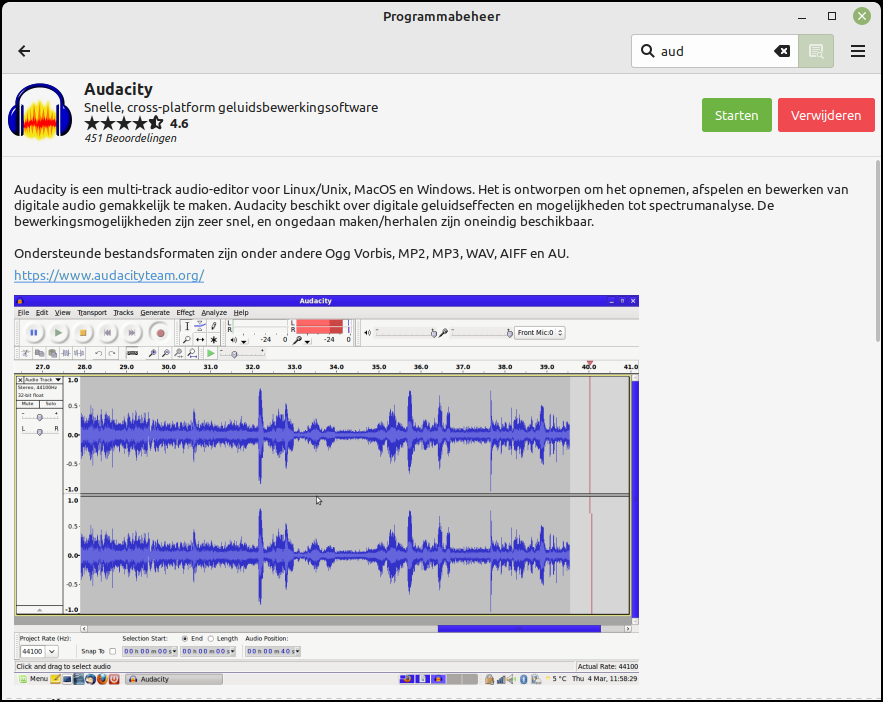Image resolution: width=883 pixels, height=702 pixels.
Task: Click the Redo arrow in the Audacity screenshot
Action: click(x=112, y=353)
